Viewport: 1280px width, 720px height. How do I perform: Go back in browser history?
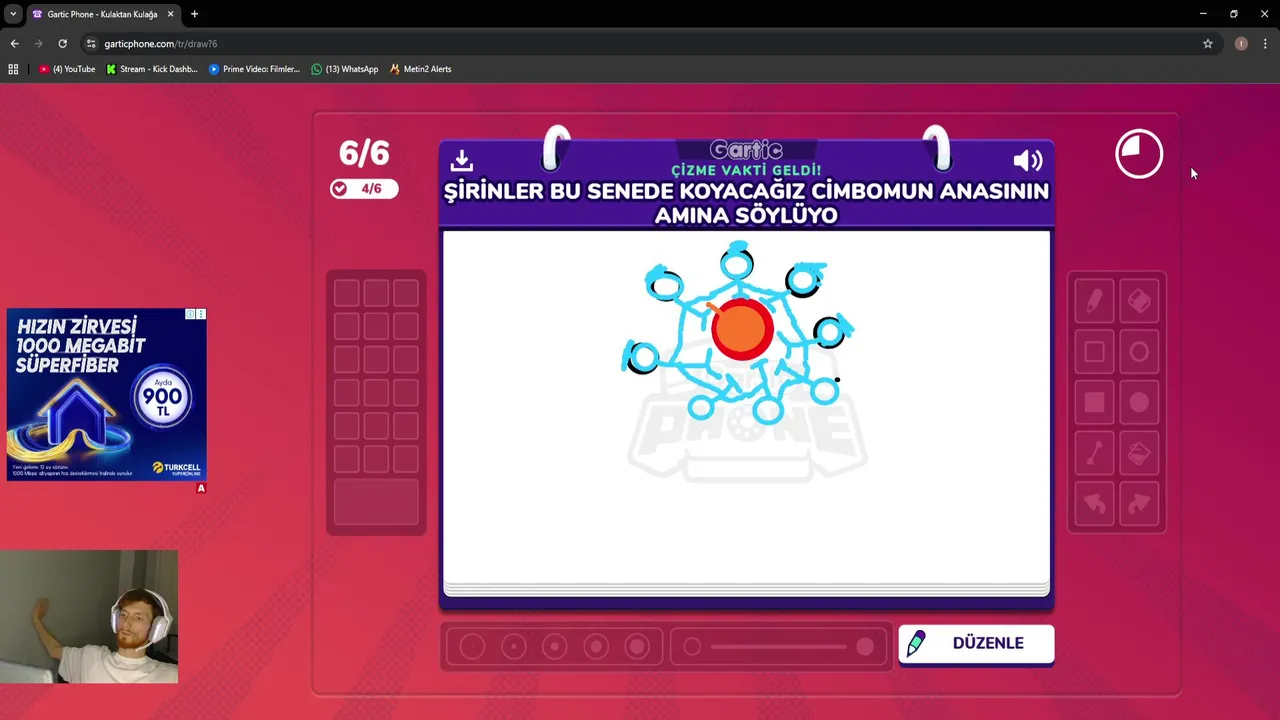pos(14,44)
